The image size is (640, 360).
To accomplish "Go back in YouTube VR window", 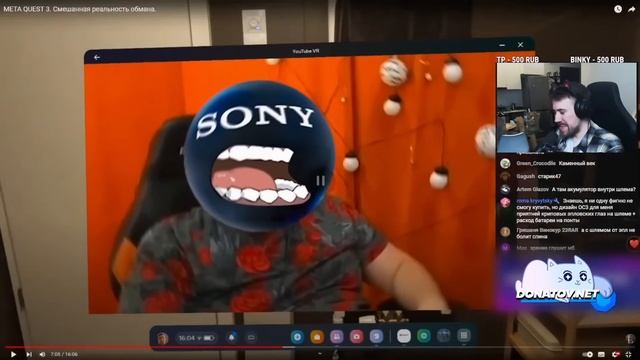I will tap(97, 58).
